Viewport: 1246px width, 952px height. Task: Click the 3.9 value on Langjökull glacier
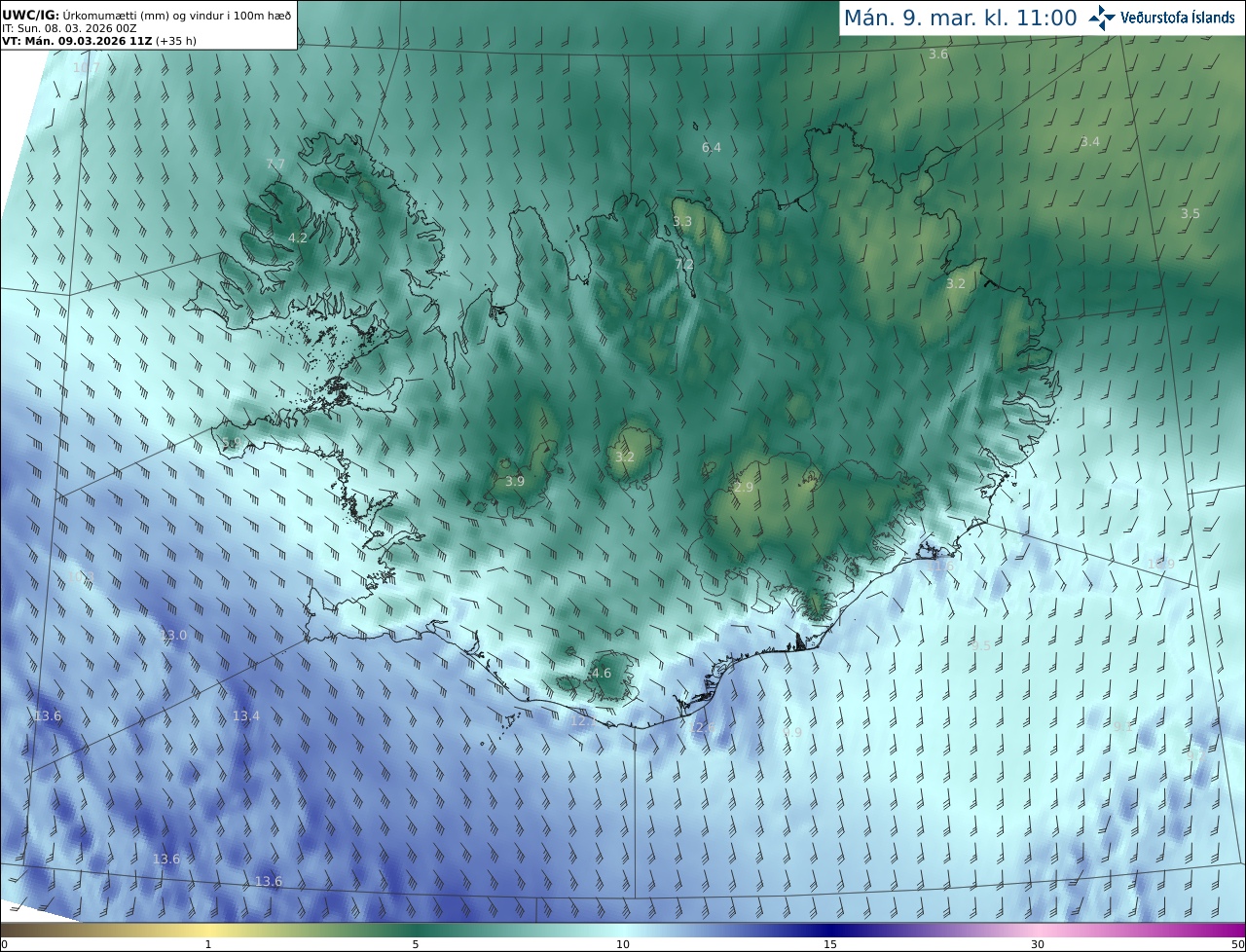(515, 482)
